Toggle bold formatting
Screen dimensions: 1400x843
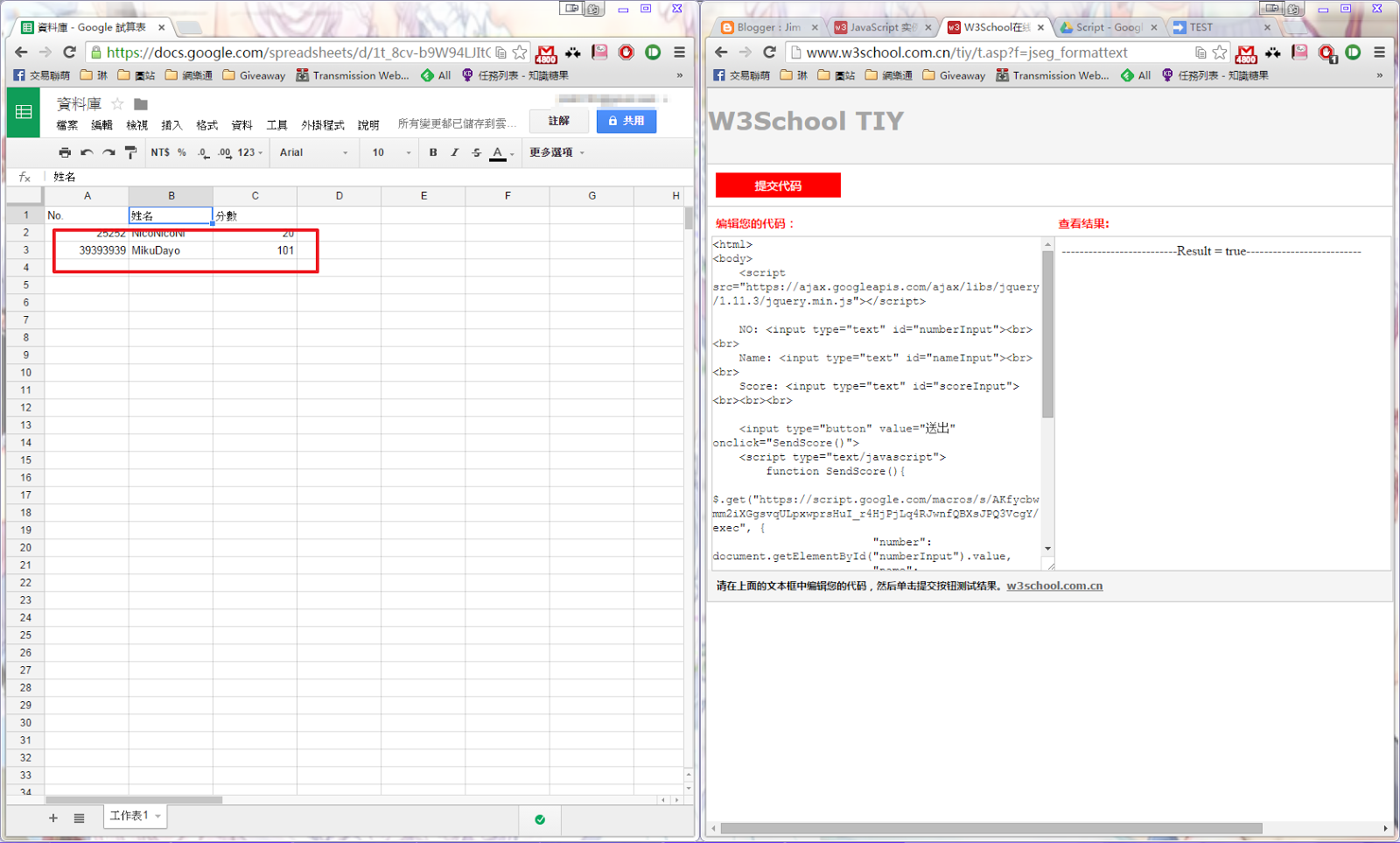(x=433, y=152)
